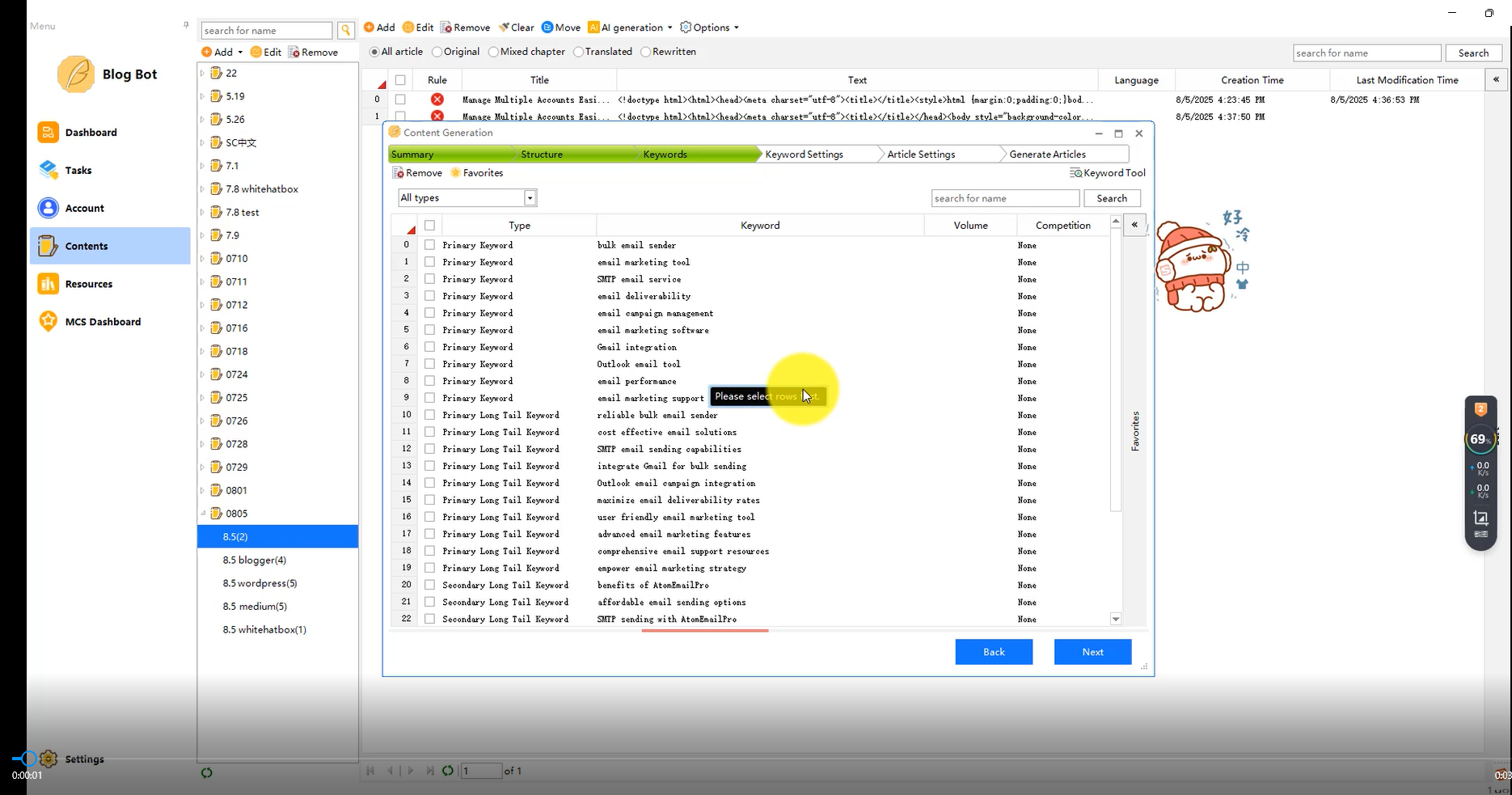Open Settings gear in sidebar
This screenshot has width=1512, height=795.
click(49, 759)
